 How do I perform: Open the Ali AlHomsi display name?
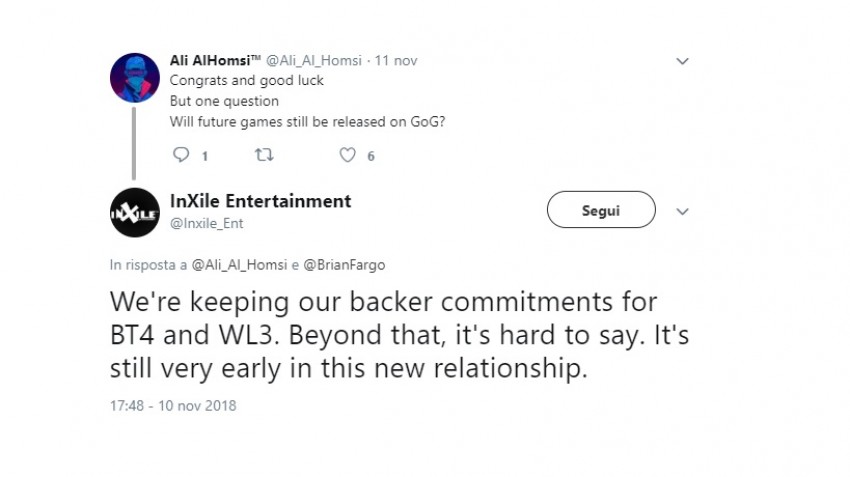point(215,60)
